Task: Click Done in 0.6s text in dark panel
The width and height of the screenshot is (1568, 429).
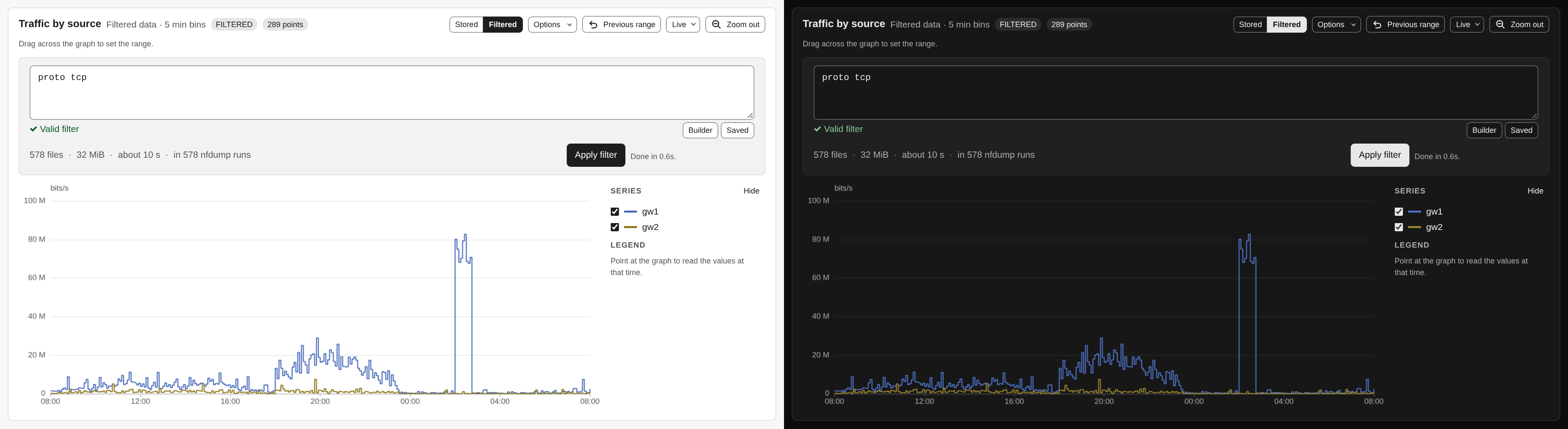Action: click(x=1437, y=156)
